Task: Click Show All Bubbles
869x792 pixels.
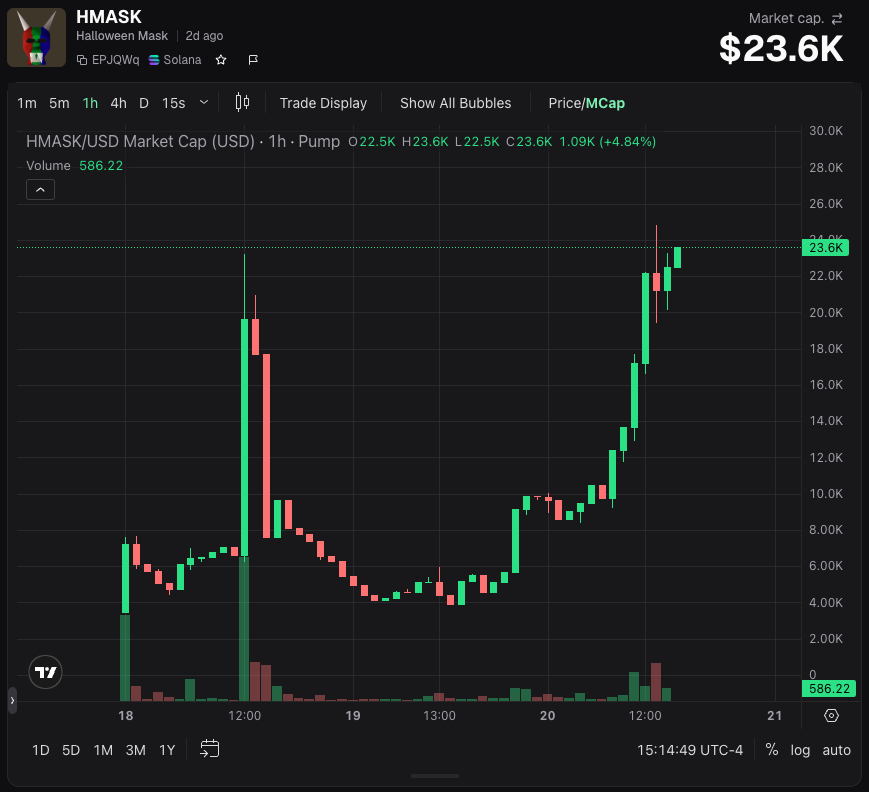Action: click(456, 103)
